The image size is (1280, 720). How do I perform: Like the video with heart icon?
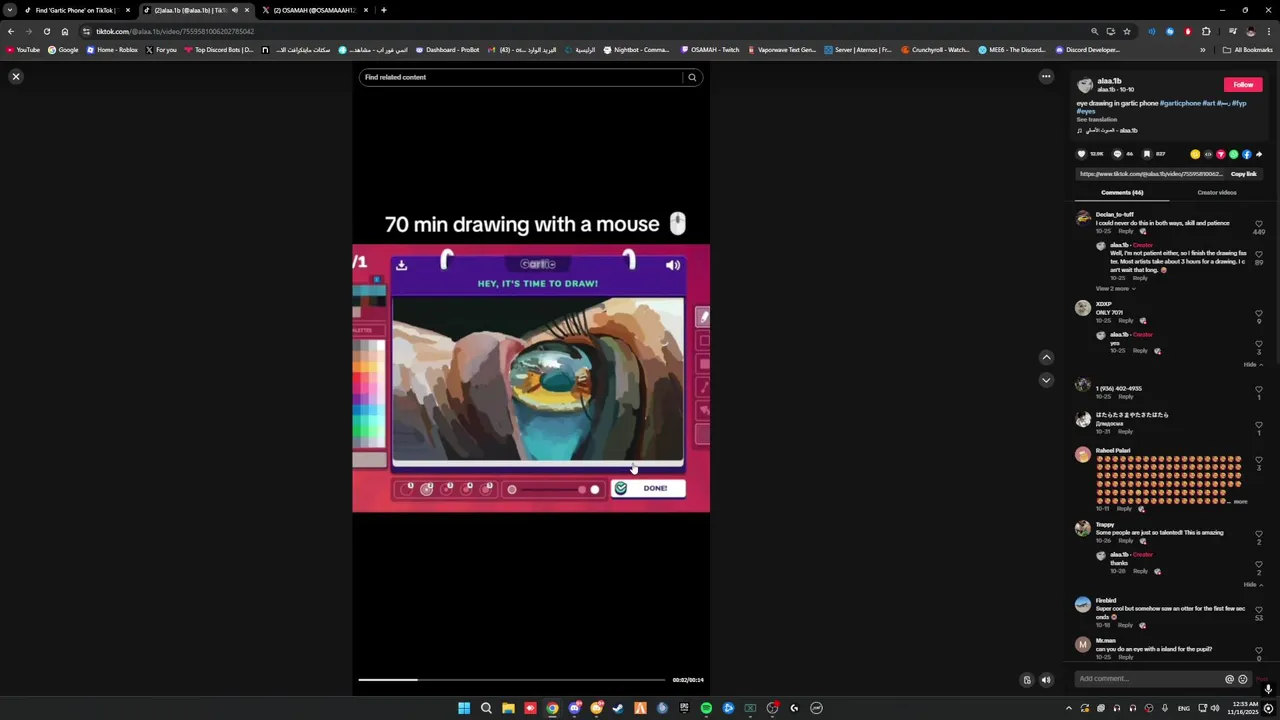[1081, 154]
